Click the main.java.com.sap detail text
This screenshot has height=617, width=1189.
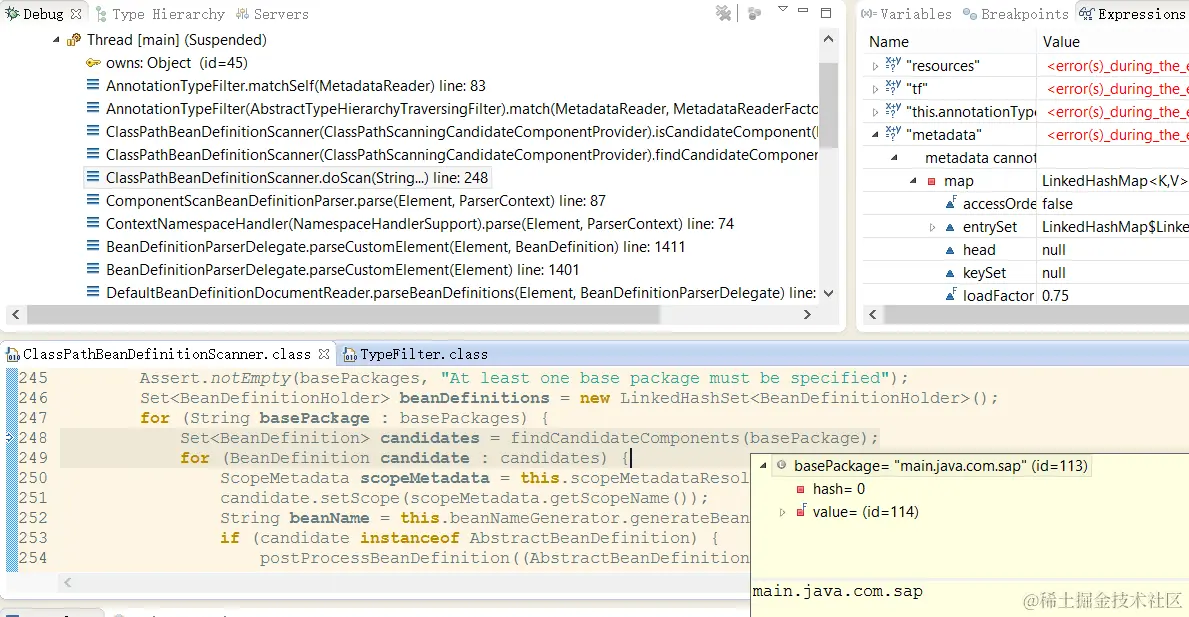click(837, 591)
